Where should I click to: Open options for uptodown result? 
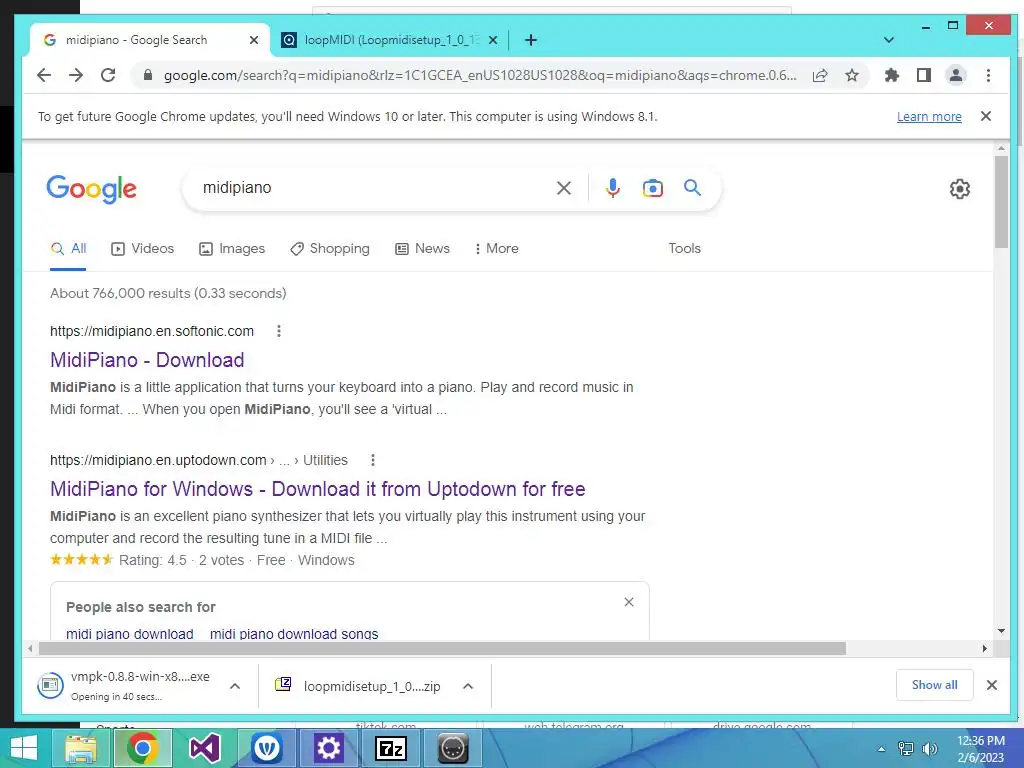[x=373, y=460]
